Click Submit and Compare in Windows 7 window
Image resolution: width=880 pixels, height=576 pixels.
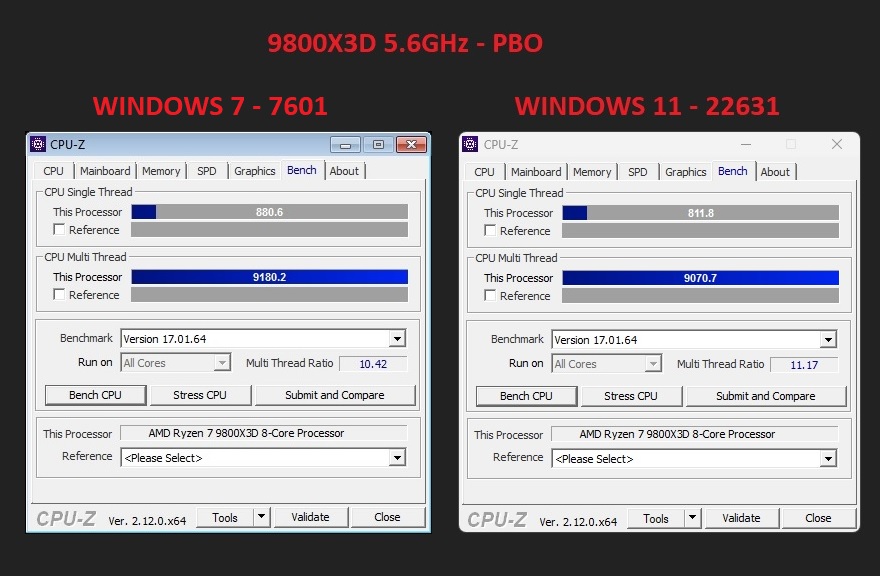335,395
